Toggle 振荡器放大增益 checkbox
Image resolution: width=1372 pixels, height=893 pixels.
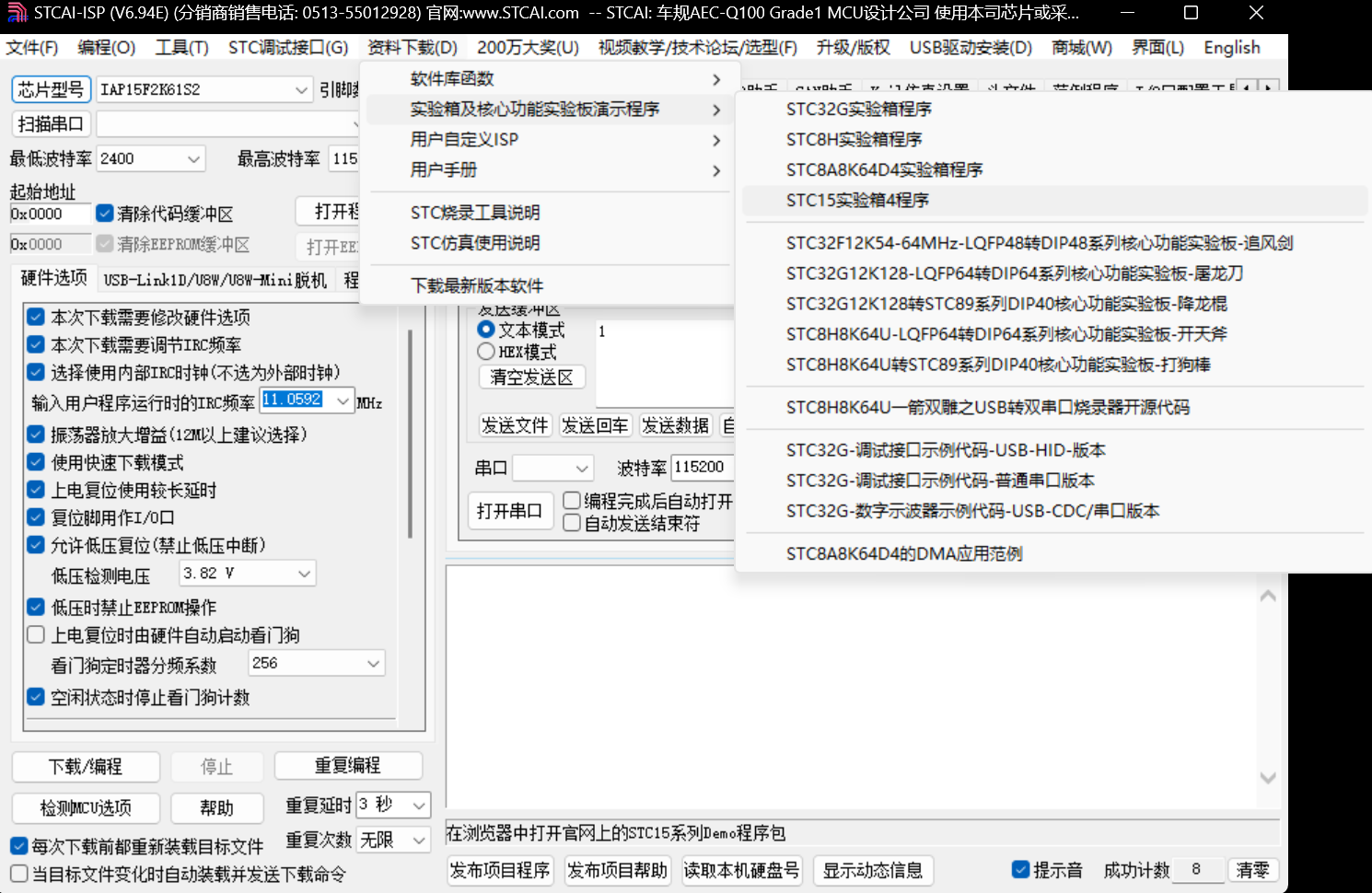point(36,434)
